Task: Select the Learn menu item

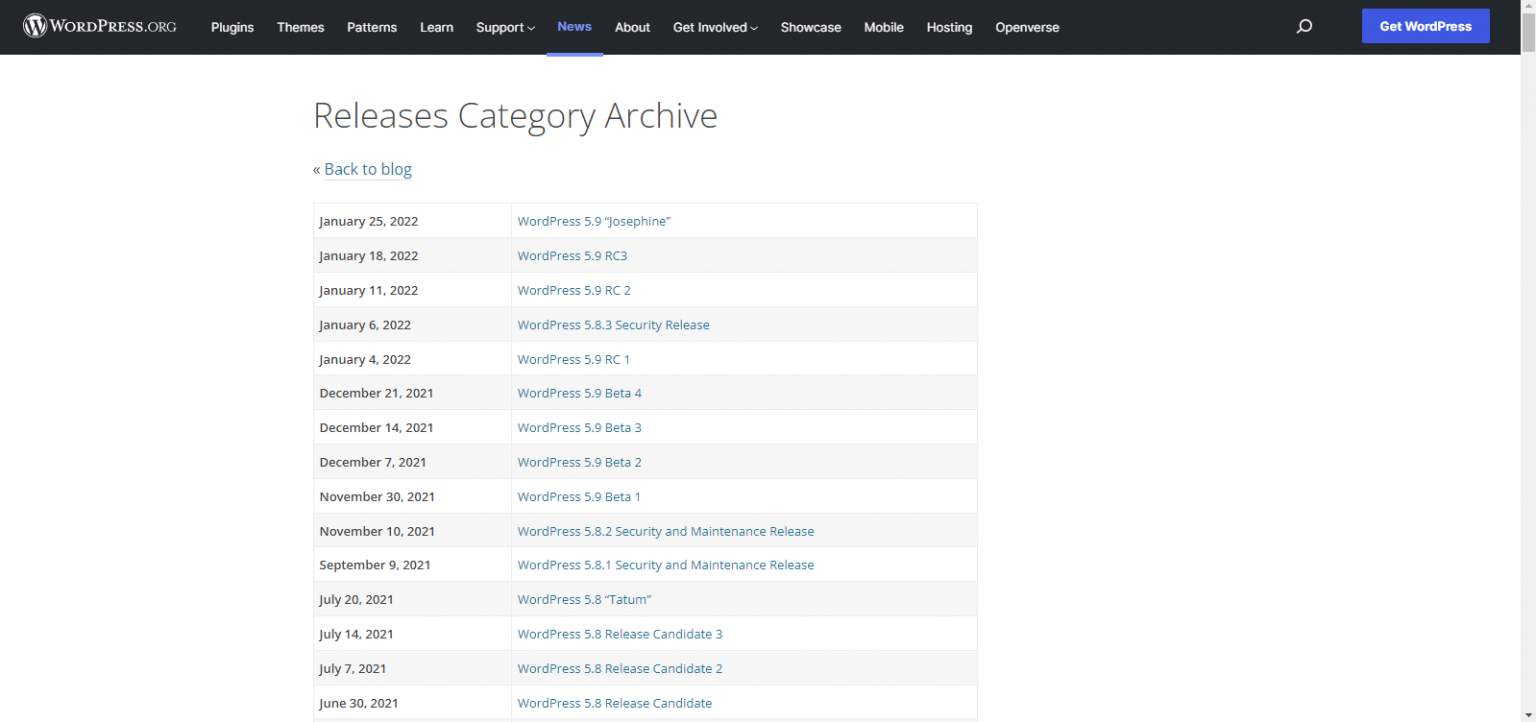Action: tap(436, 27)
